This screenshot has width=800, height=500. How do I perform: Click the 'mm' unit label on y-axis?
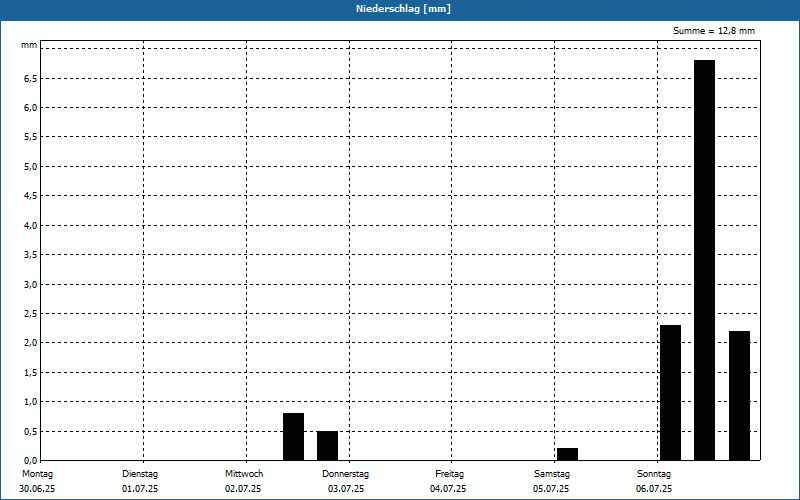coord(29,45)
